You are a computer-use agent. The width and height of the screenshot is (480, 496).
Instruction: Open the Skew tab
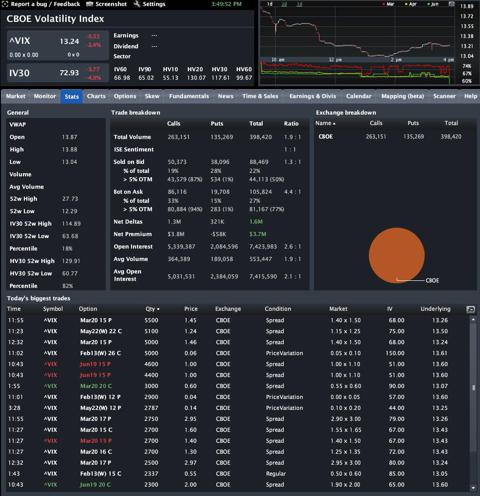pos(152,96)
